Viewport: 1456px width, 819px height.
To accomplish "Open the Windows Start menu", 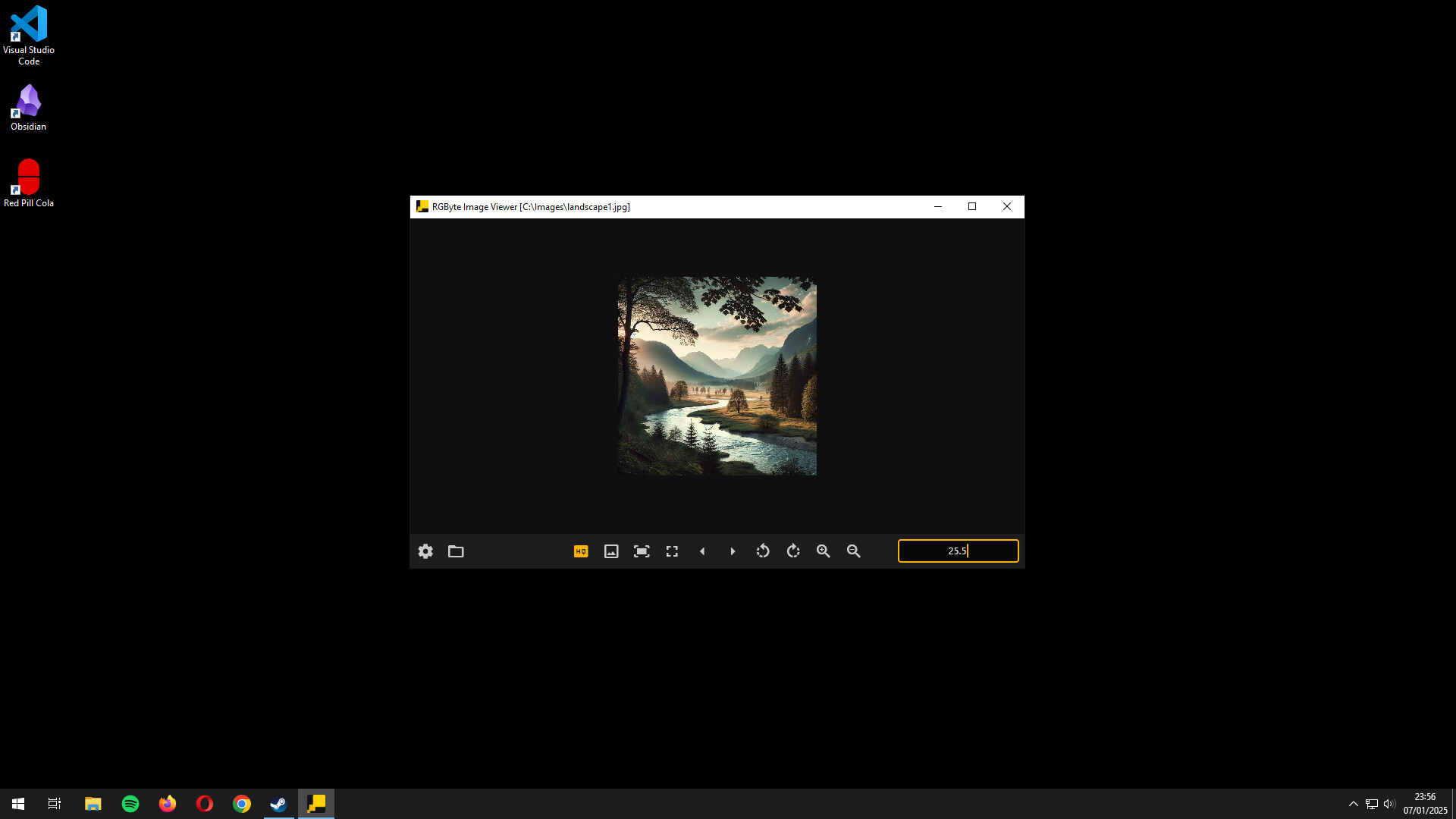I will point(17,803).
